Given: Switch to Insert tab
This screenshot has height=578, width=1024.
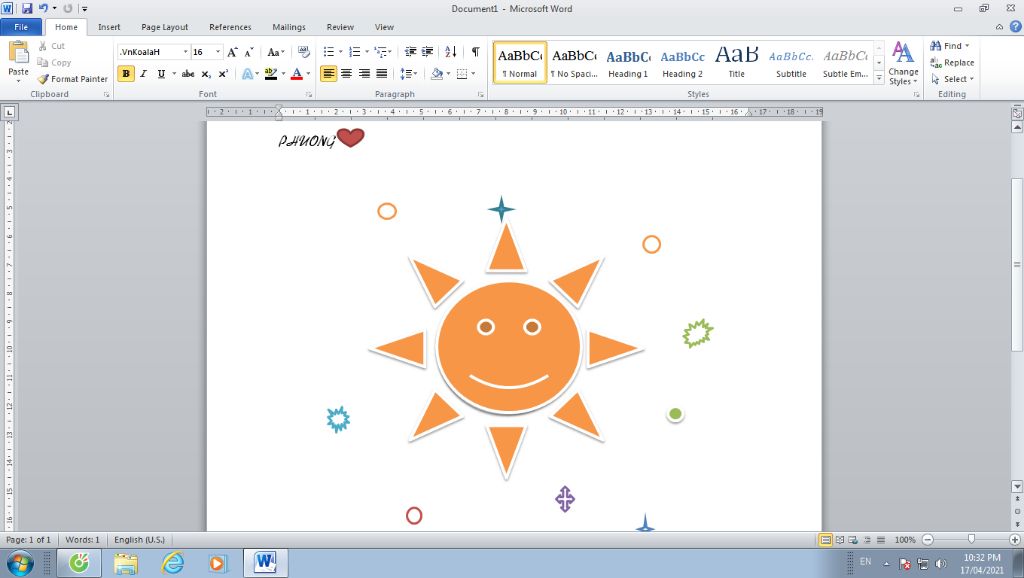Looking at the screenshot, I should click(109, 27).
